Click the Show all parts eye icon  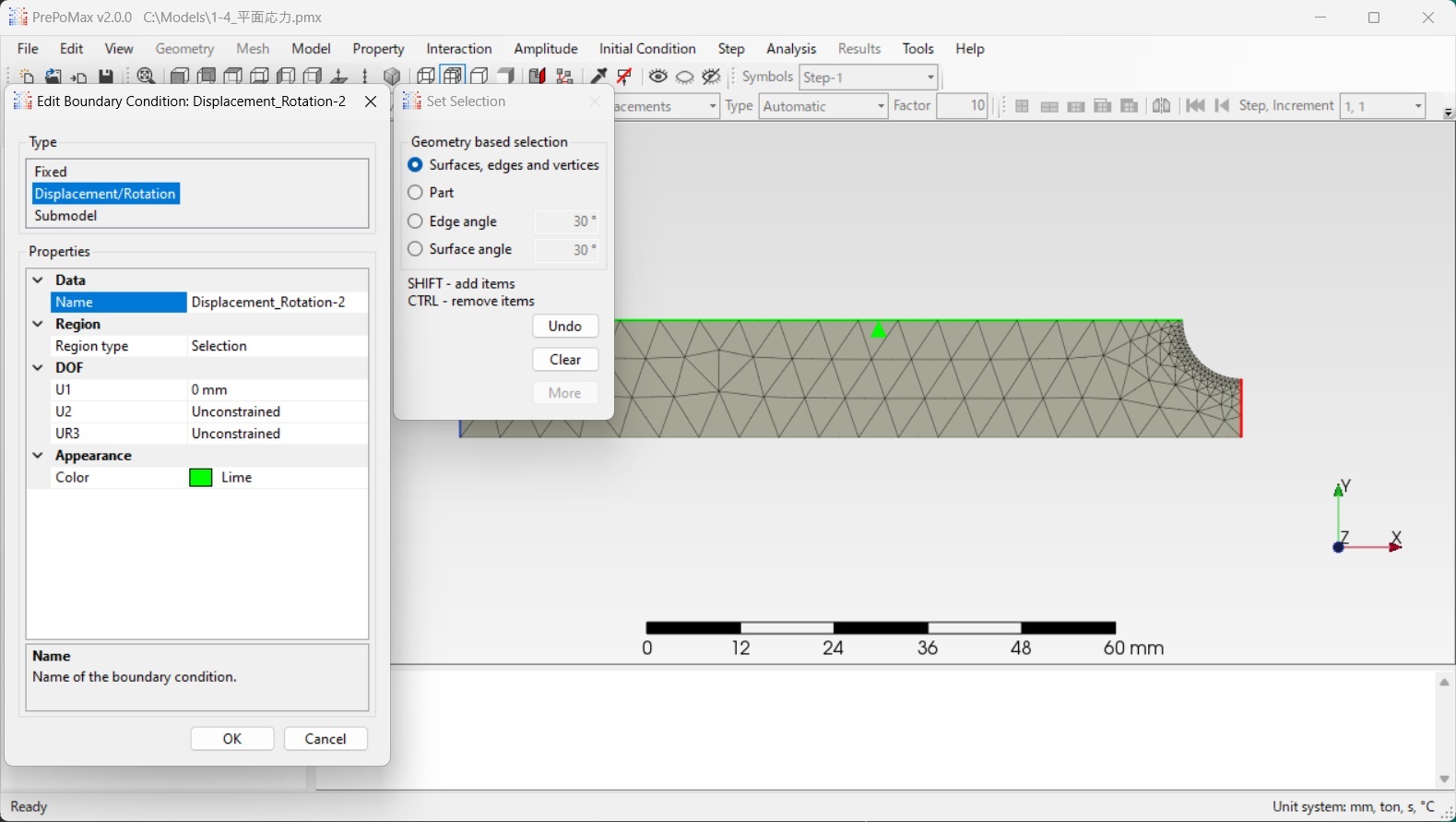click(x=657, y=77)
